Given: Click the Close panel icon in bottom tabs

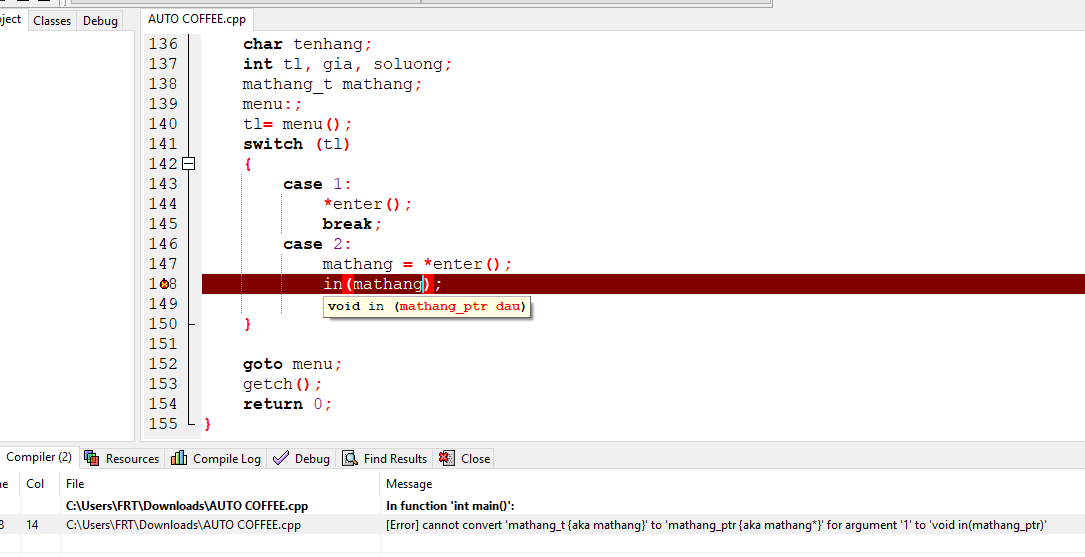Looking at the screenshot, I should point(447,458).
